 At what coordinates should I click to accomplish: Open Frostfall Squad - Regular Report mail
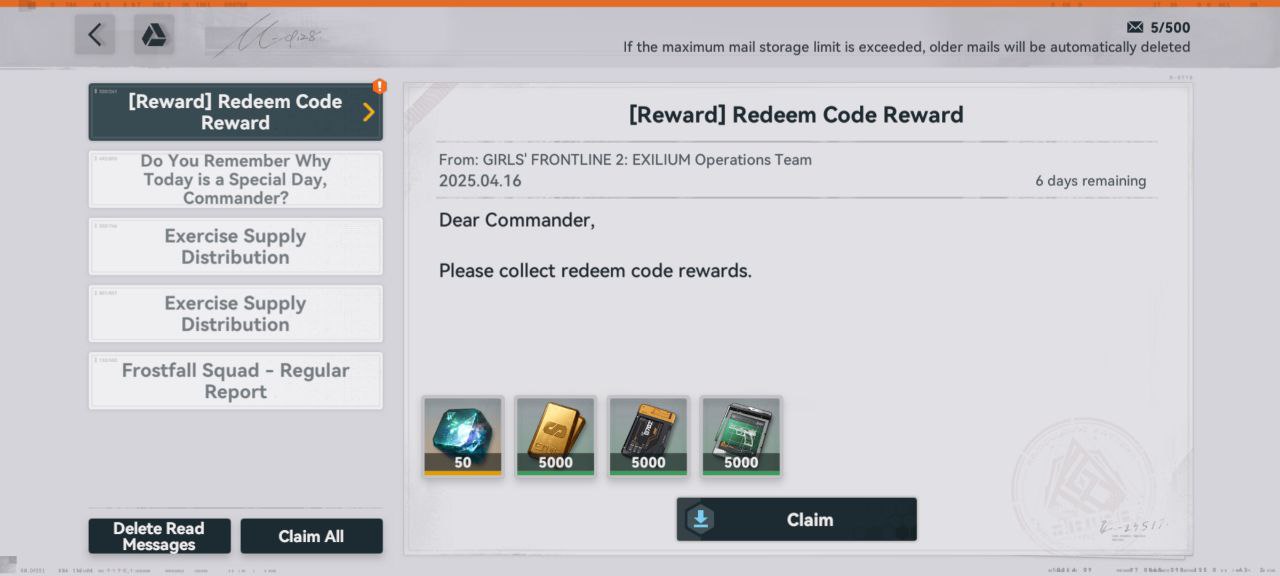click(x=236, y=381)
